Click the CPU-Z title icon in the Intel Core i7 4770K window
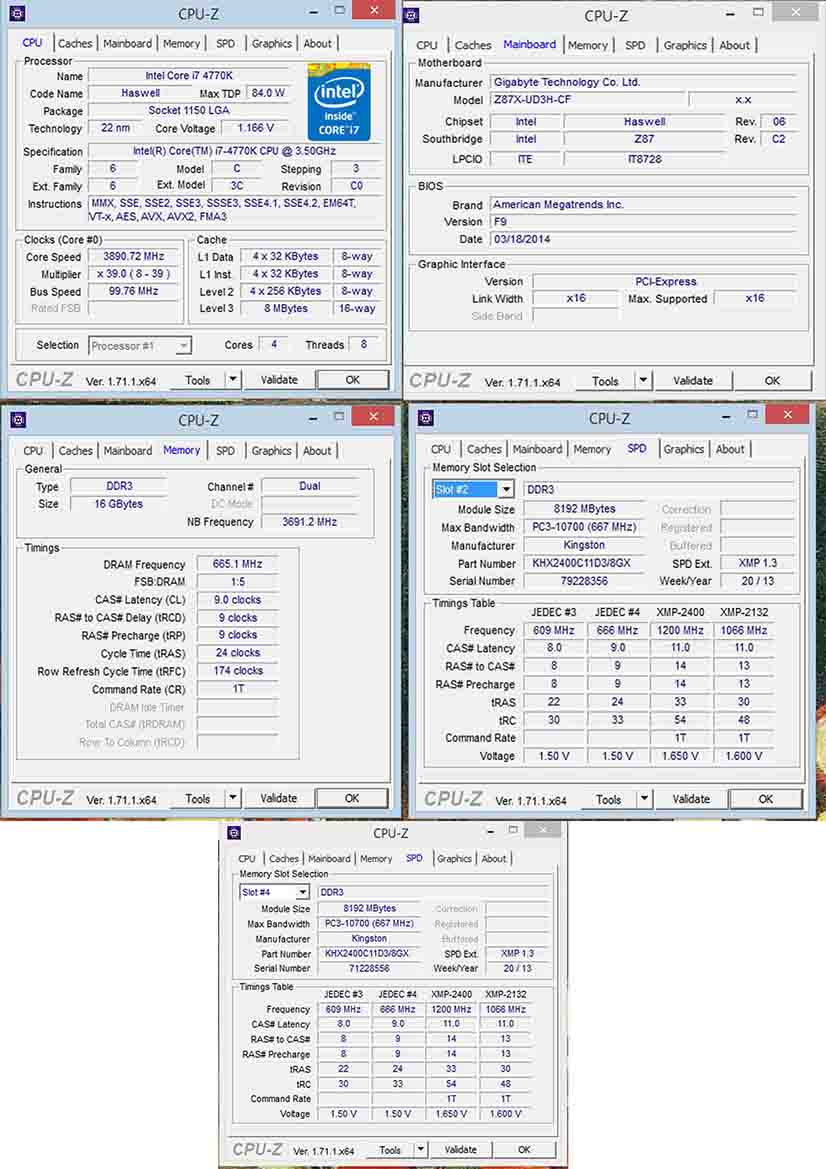This screenshot has width=826, height=1169. pos(17,13)
